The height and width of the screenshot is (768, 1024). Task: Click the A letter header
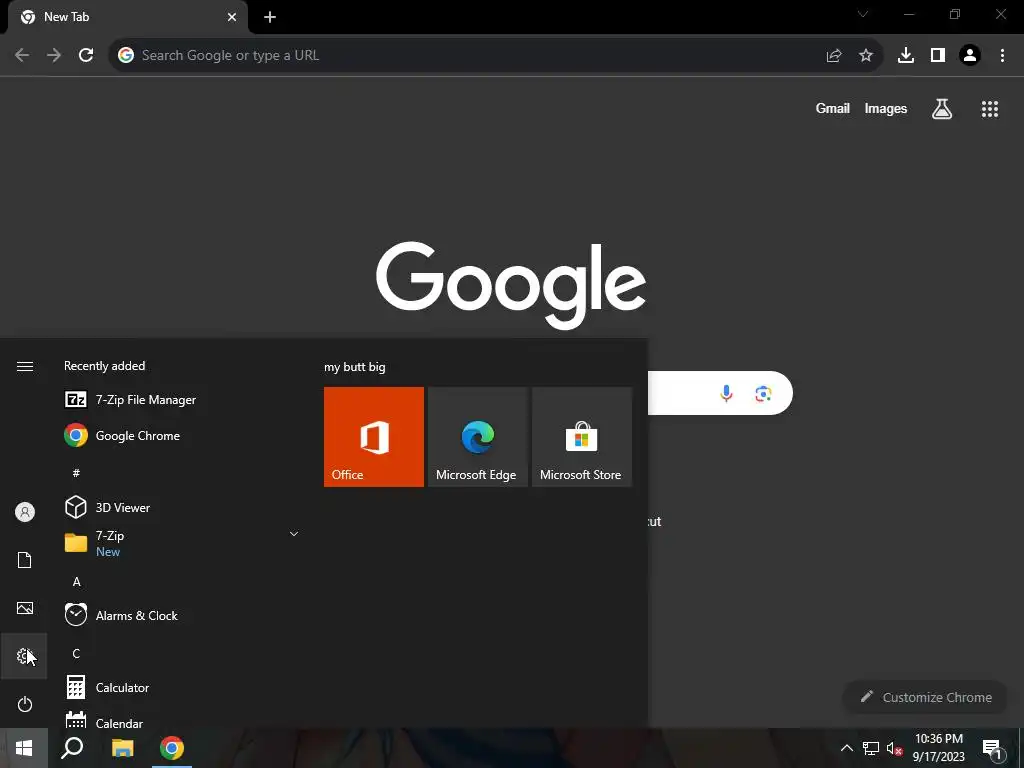pos(76,582)
